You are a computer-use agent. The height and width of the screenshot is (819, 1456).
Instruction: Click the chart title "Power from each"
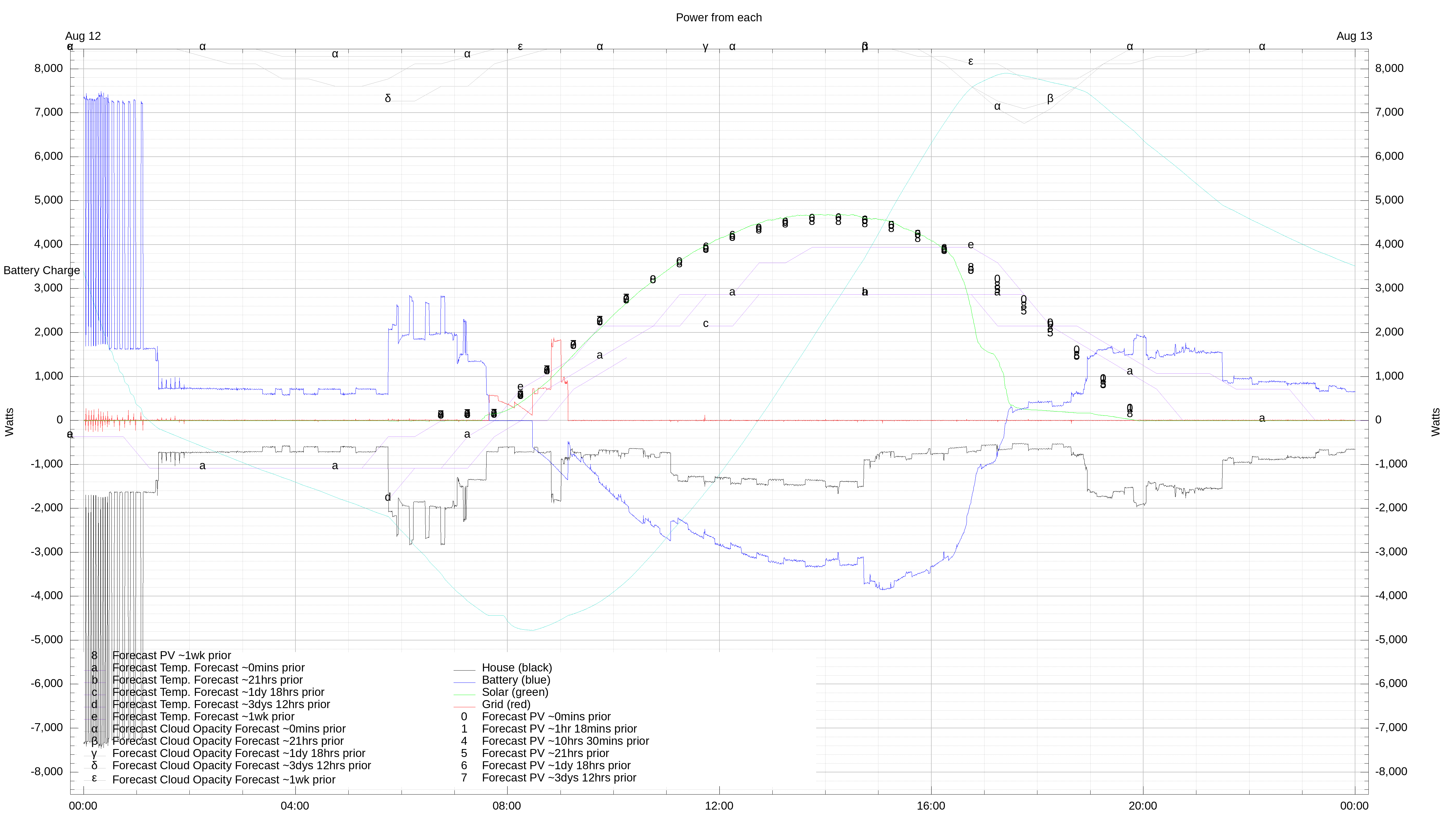(x=718, y=18)
